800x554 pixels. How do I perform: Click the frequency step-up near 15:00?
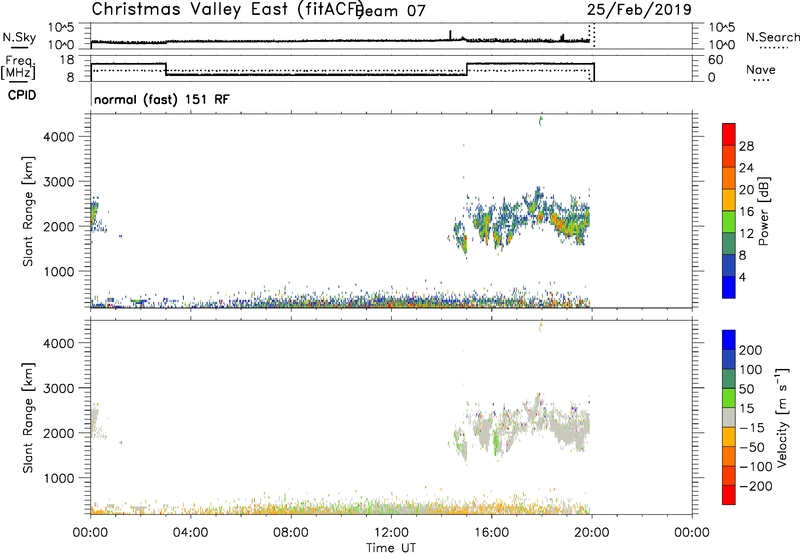coord(467,69)
